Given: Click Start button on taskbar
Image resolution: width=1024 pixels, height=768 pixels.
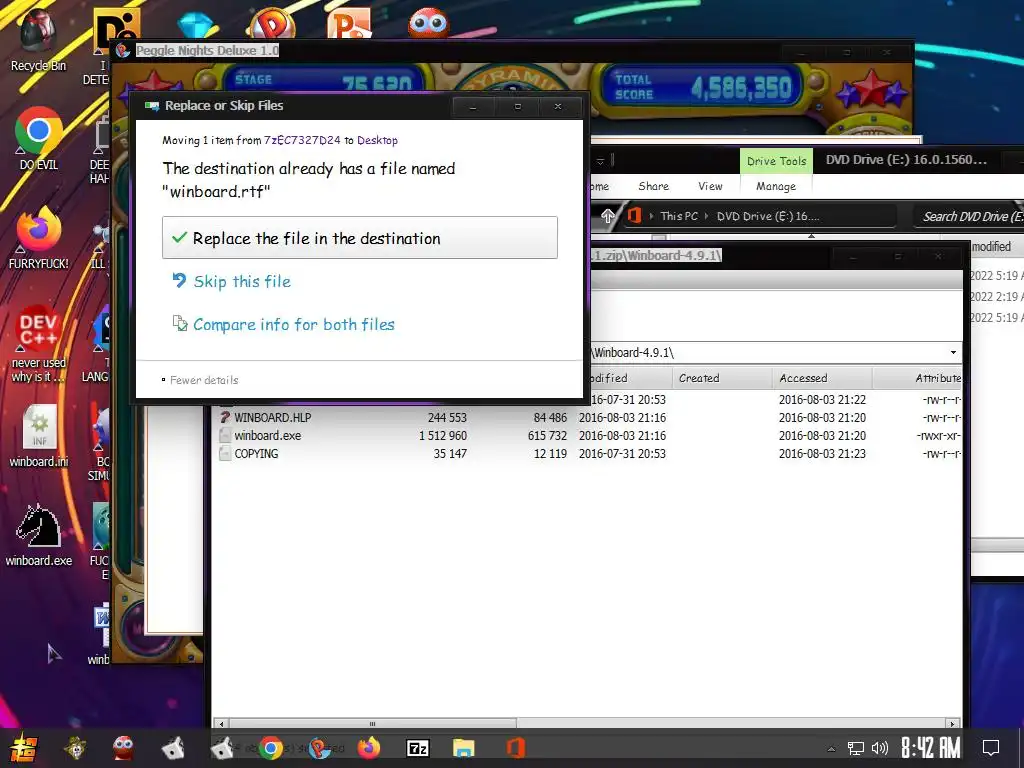Looking at the screenshot, I should pyautogui.click(x=24, y=748).
